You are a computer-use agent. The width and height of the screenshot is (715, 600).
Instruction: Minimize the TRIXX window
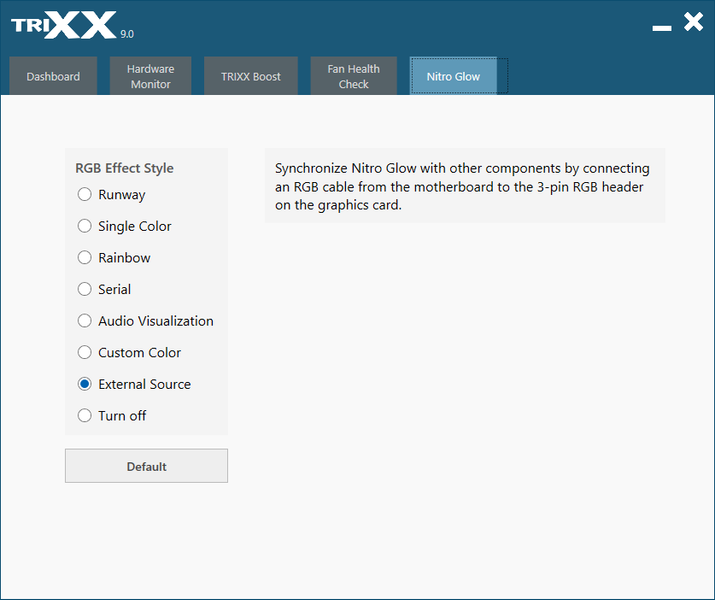662,28
